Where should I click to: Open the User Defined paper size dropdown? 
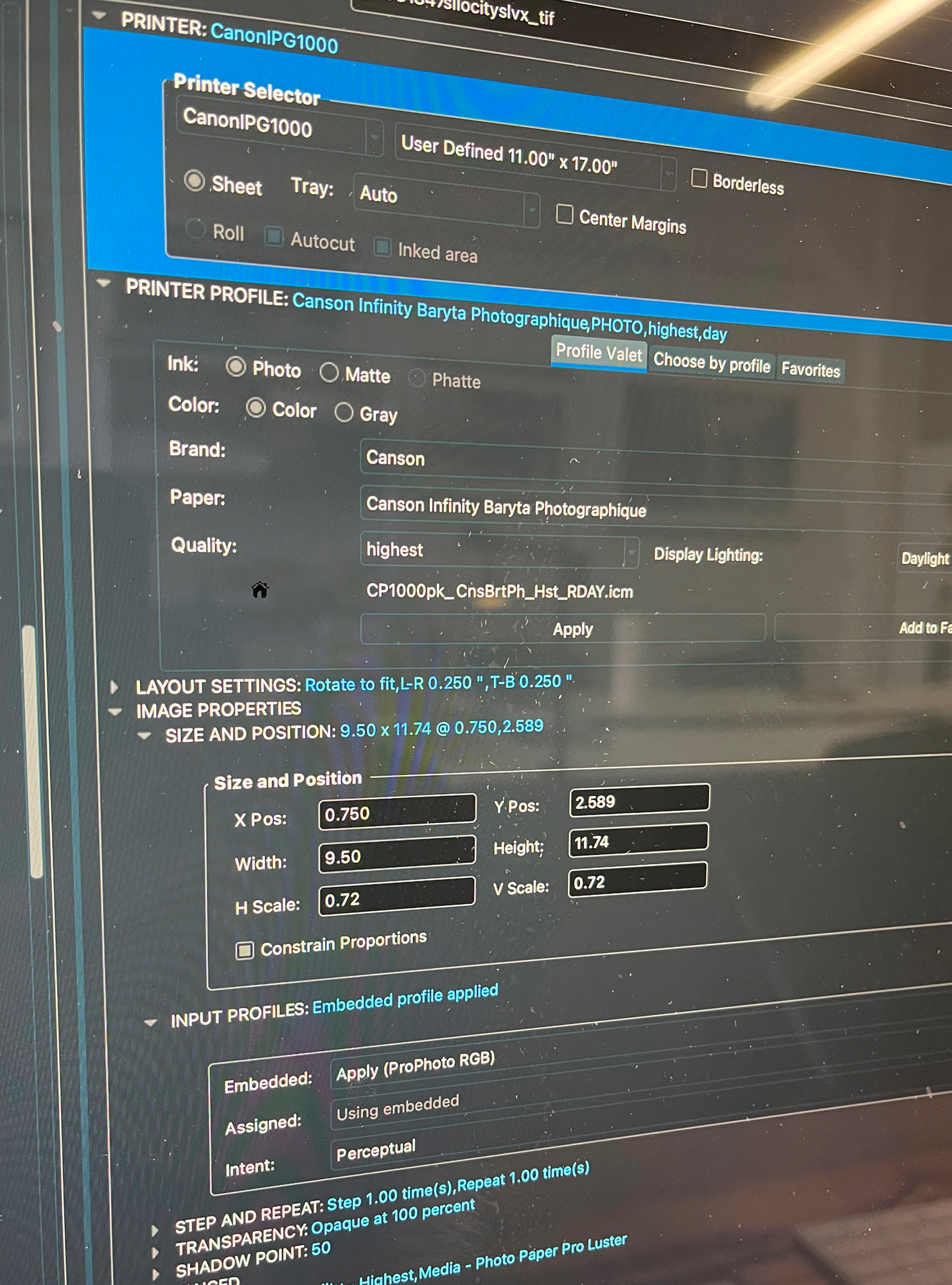[533, 156]
